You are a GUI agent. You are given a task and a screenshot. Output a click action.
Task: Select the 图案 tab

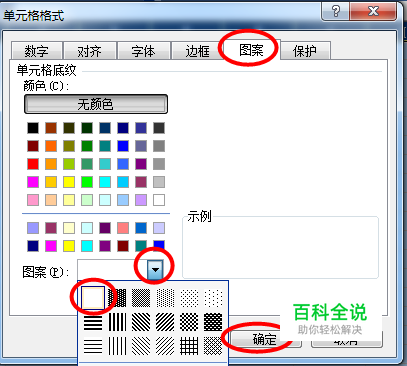[x=251, y=50]
